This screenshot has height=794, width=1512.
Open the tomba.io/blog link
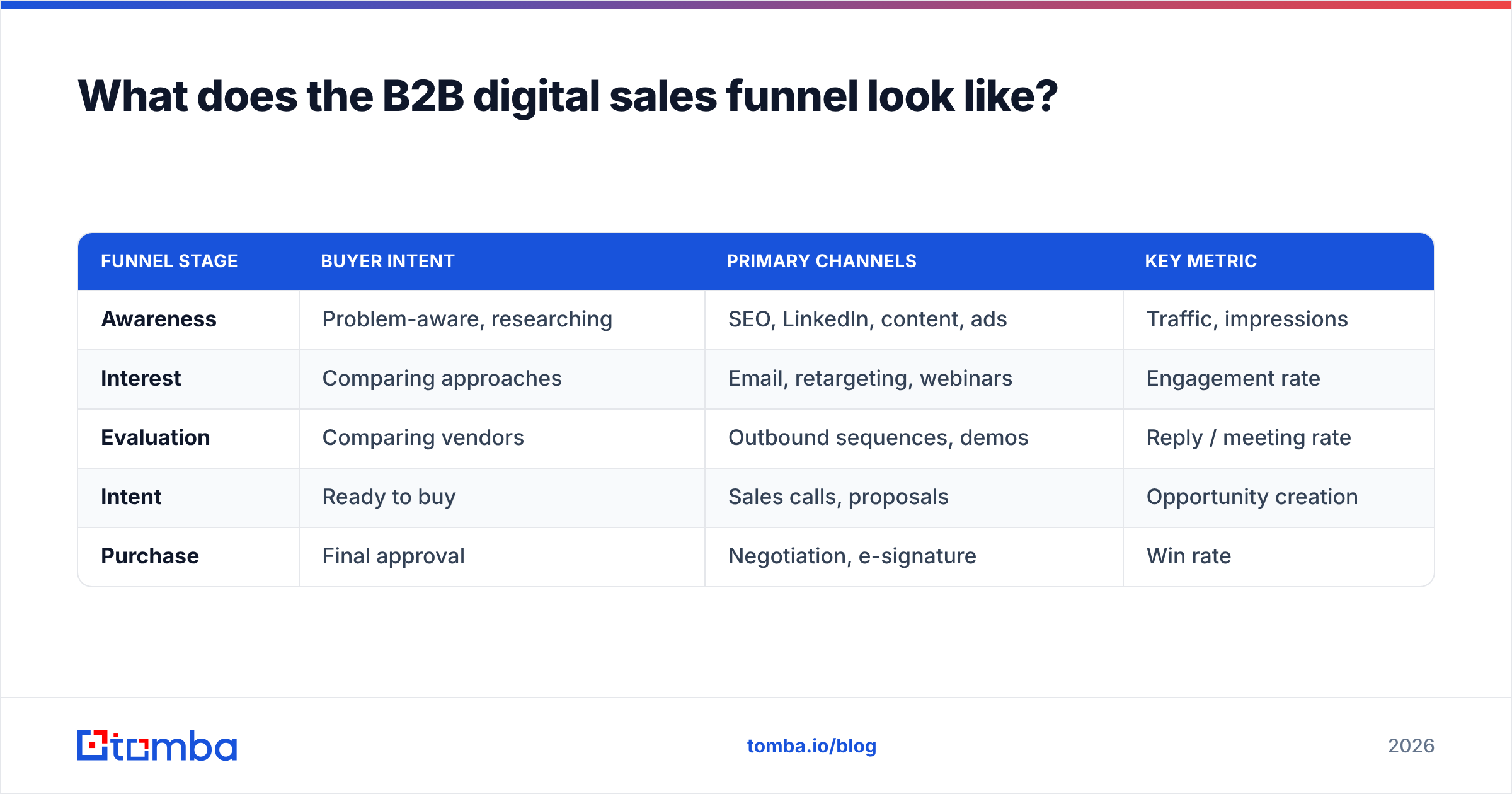pyautogui.click(x=811, y=746)
